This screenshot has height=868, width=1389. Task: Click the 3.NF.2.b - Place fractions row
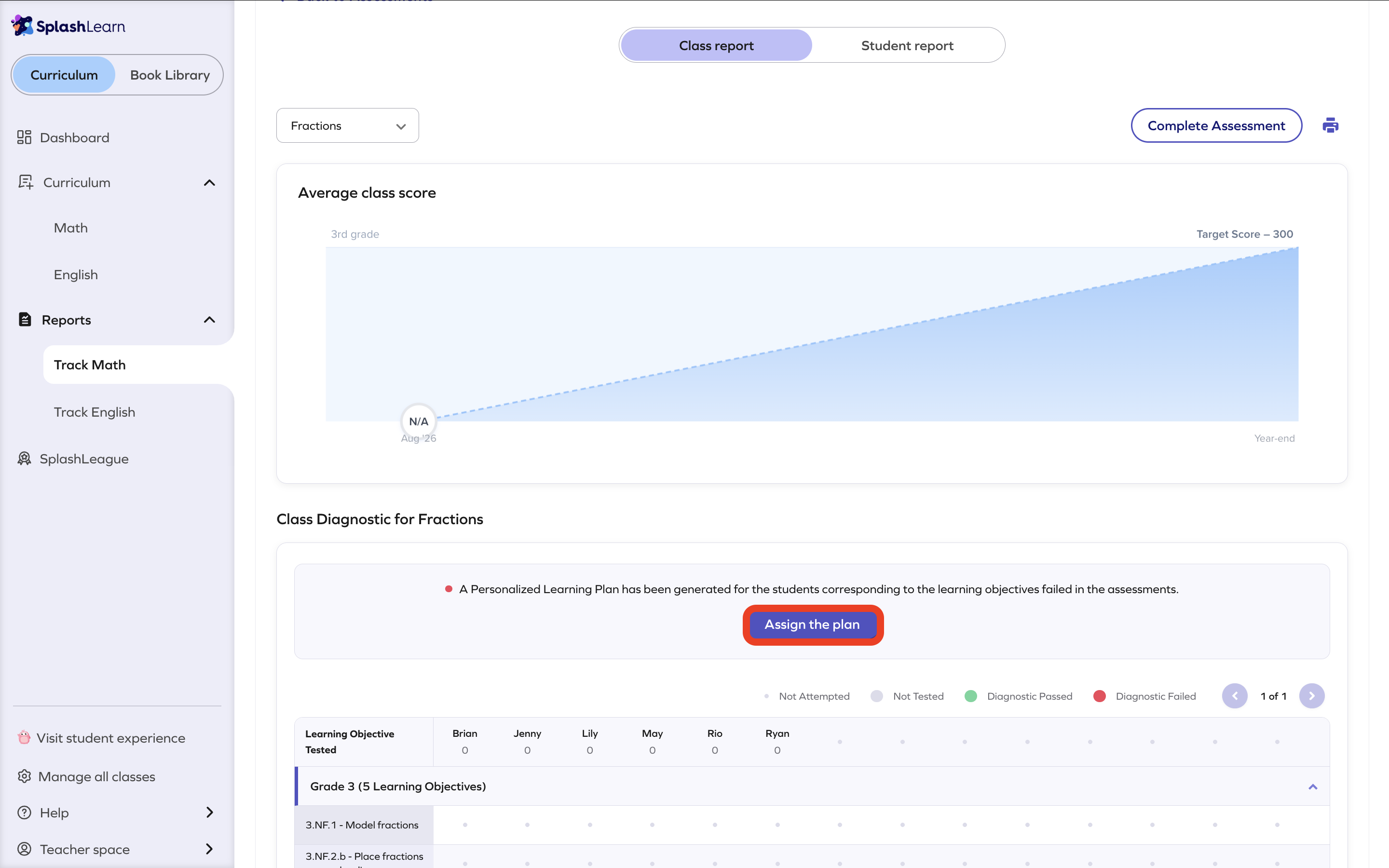point(812,856)
